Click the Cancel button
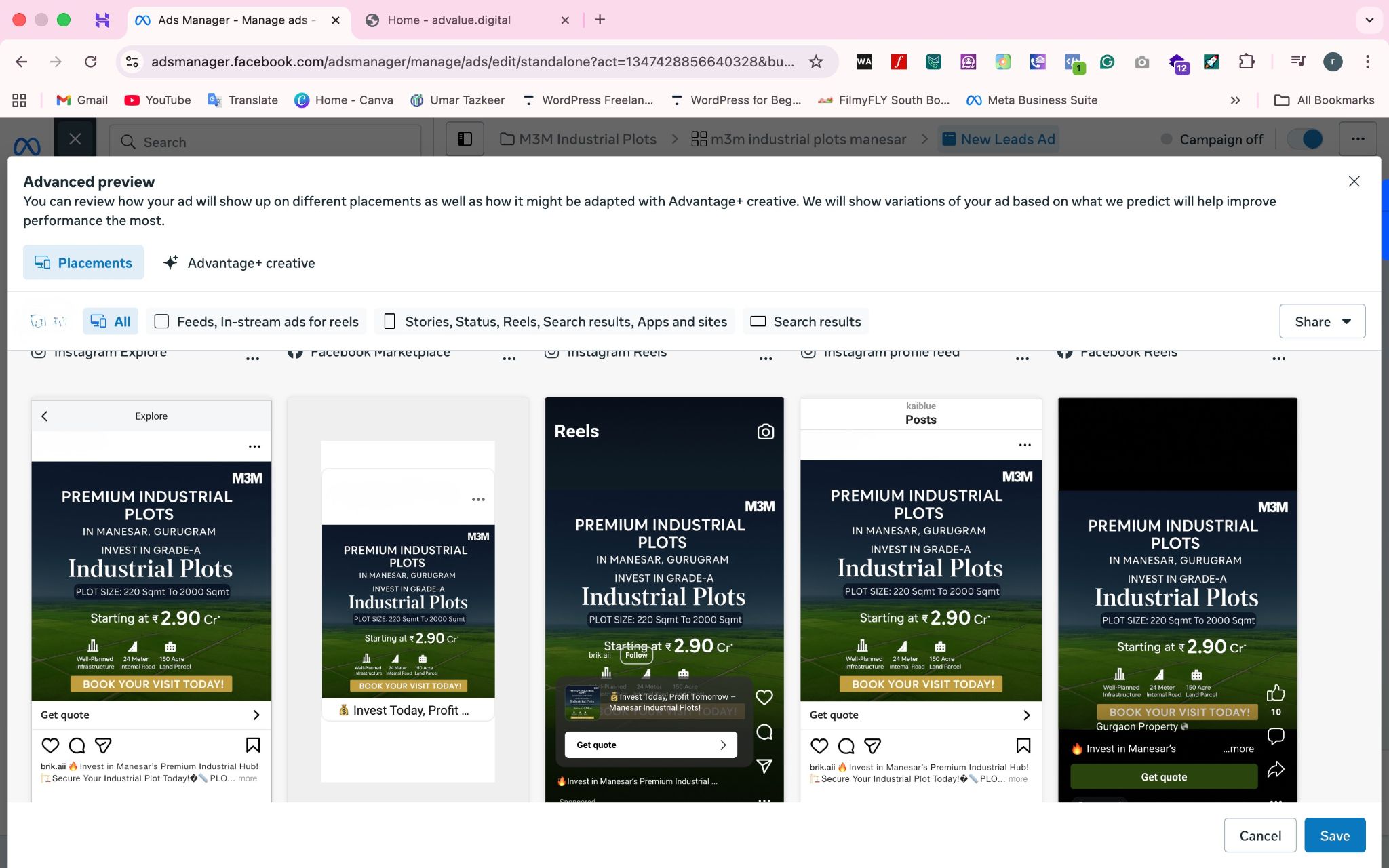The width and height of the screenshot is (1389, 868). click(1259, 835)
